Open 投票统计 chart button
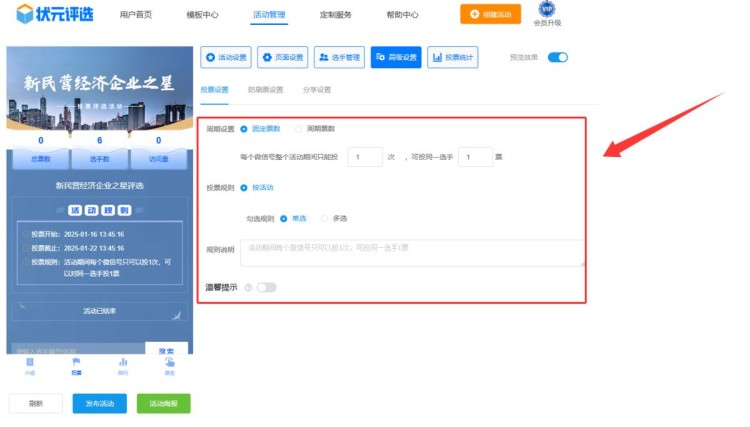Image resolution: width=750 pixels, height=427 pixels. (452, 58)
